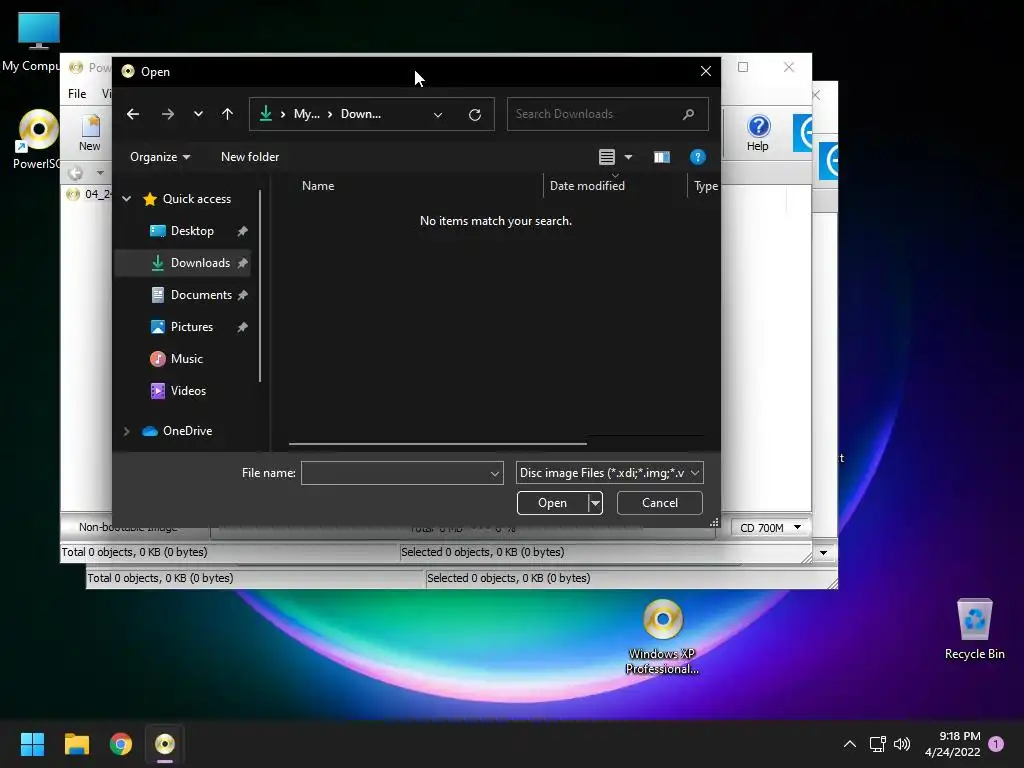This screenshot has height=768, width=1024.
Task: Open dialog help icon
Action: coord(697,157)
